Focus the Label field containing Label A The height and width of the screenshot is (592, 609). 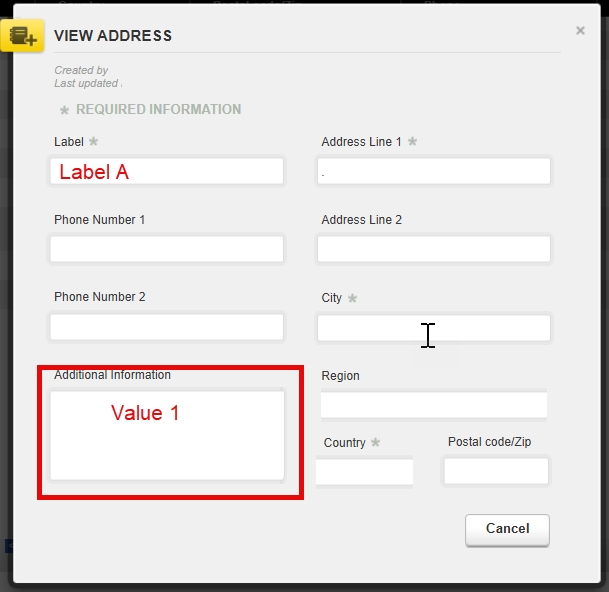tap(167, 171)
